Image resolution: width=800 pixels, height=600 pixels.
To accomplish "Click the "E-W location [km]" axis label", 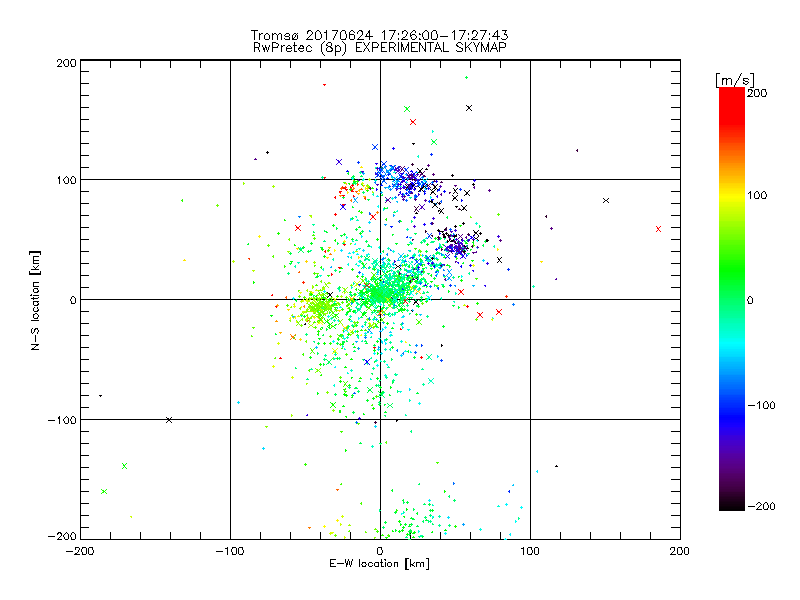I will point(379,564).
